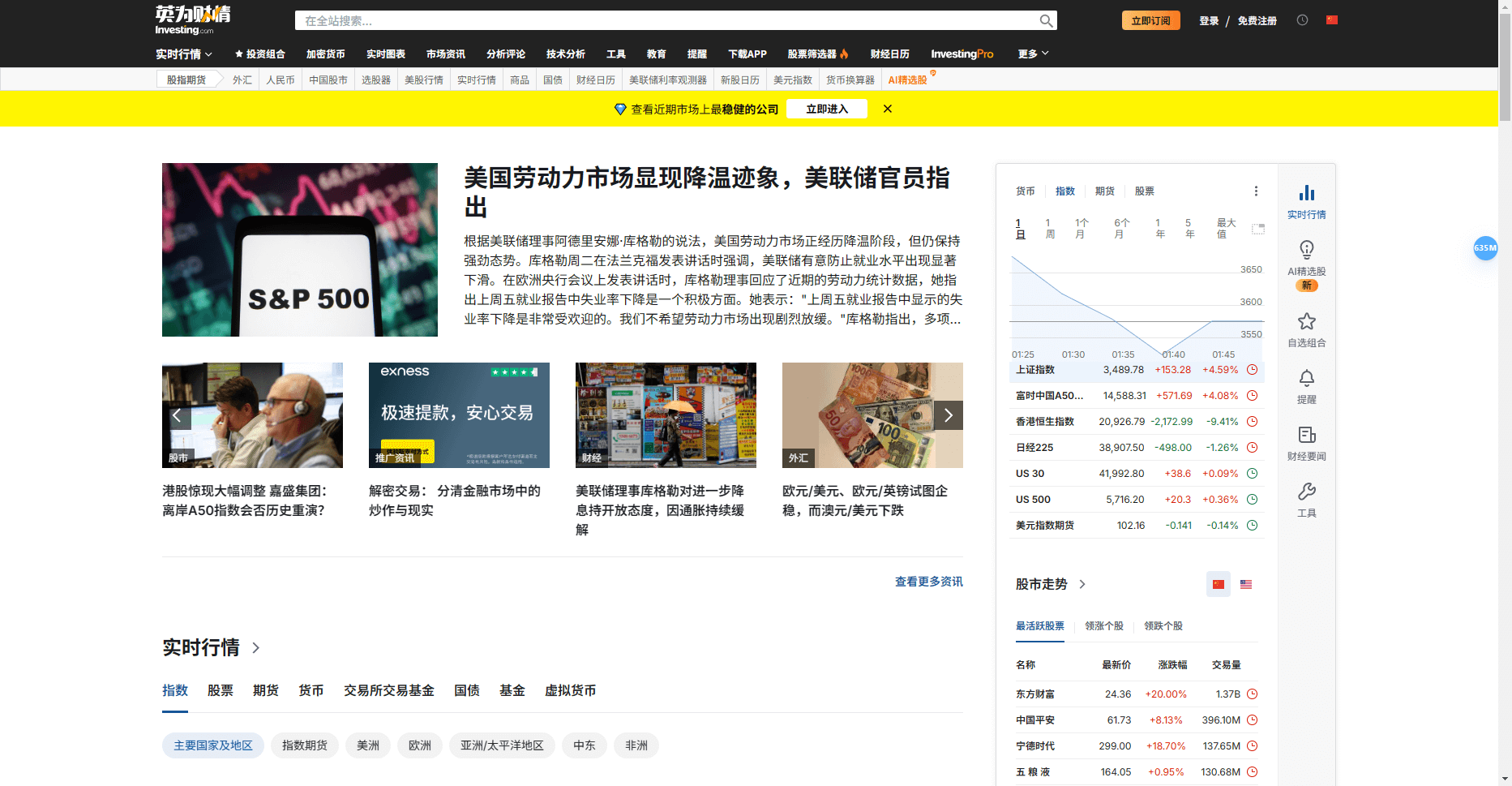
Task: Expand 股市走势 heading arrow
Action: 1082,585
